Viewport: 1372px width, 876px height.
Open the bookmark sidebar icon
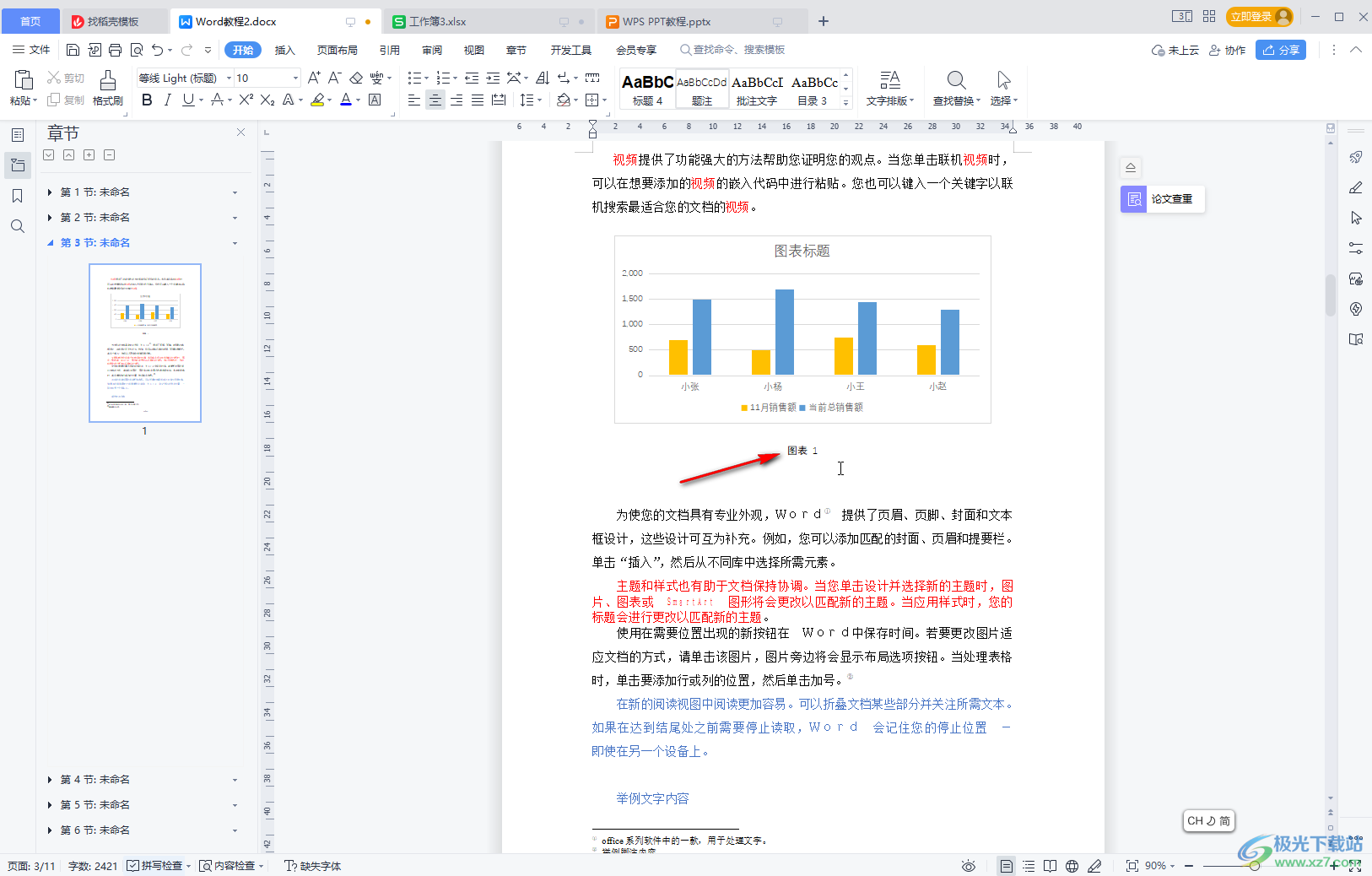click(x=18, y=196)
